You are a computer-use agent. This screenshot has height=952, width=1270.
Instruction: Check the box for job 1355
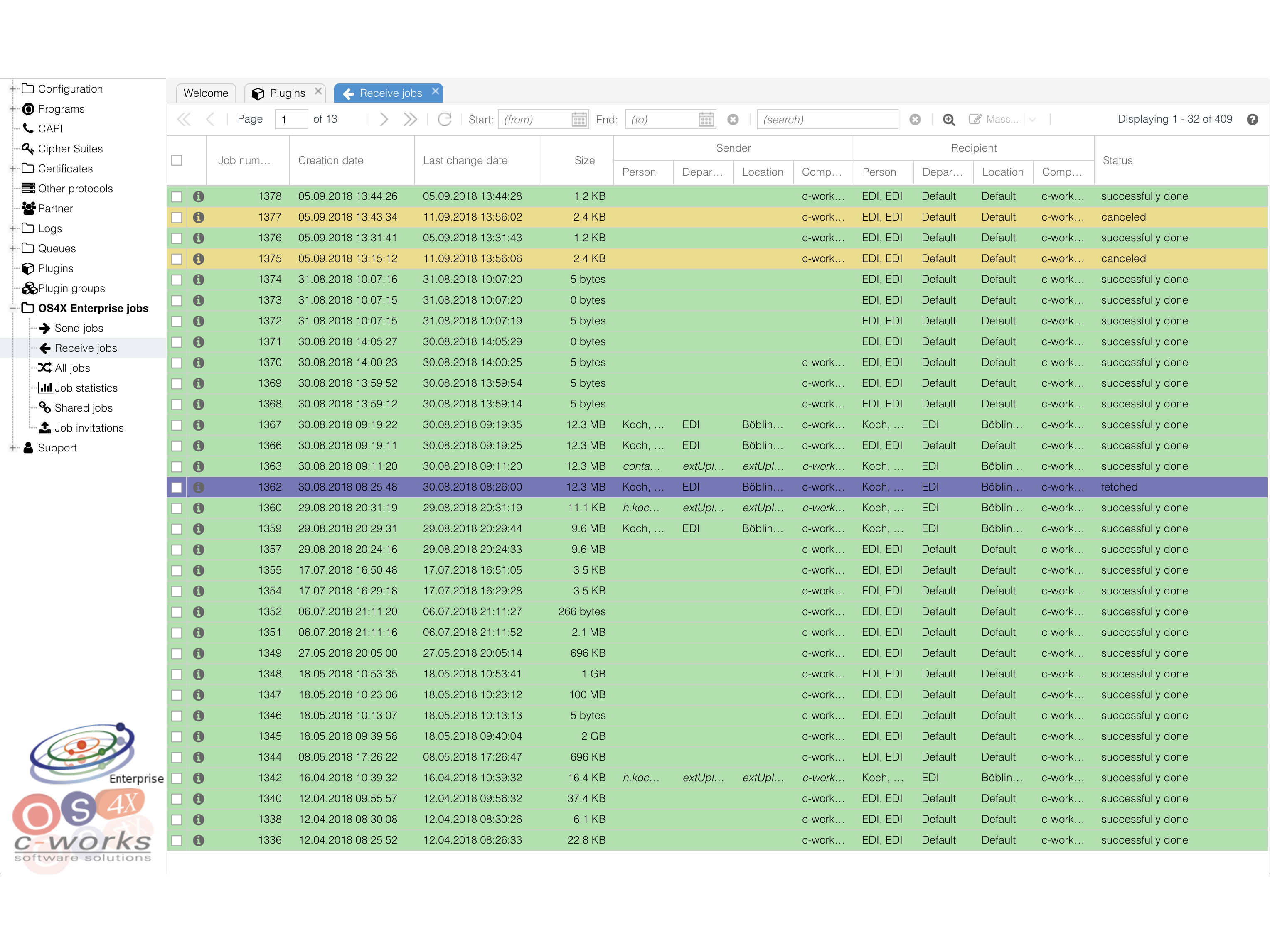177,570
